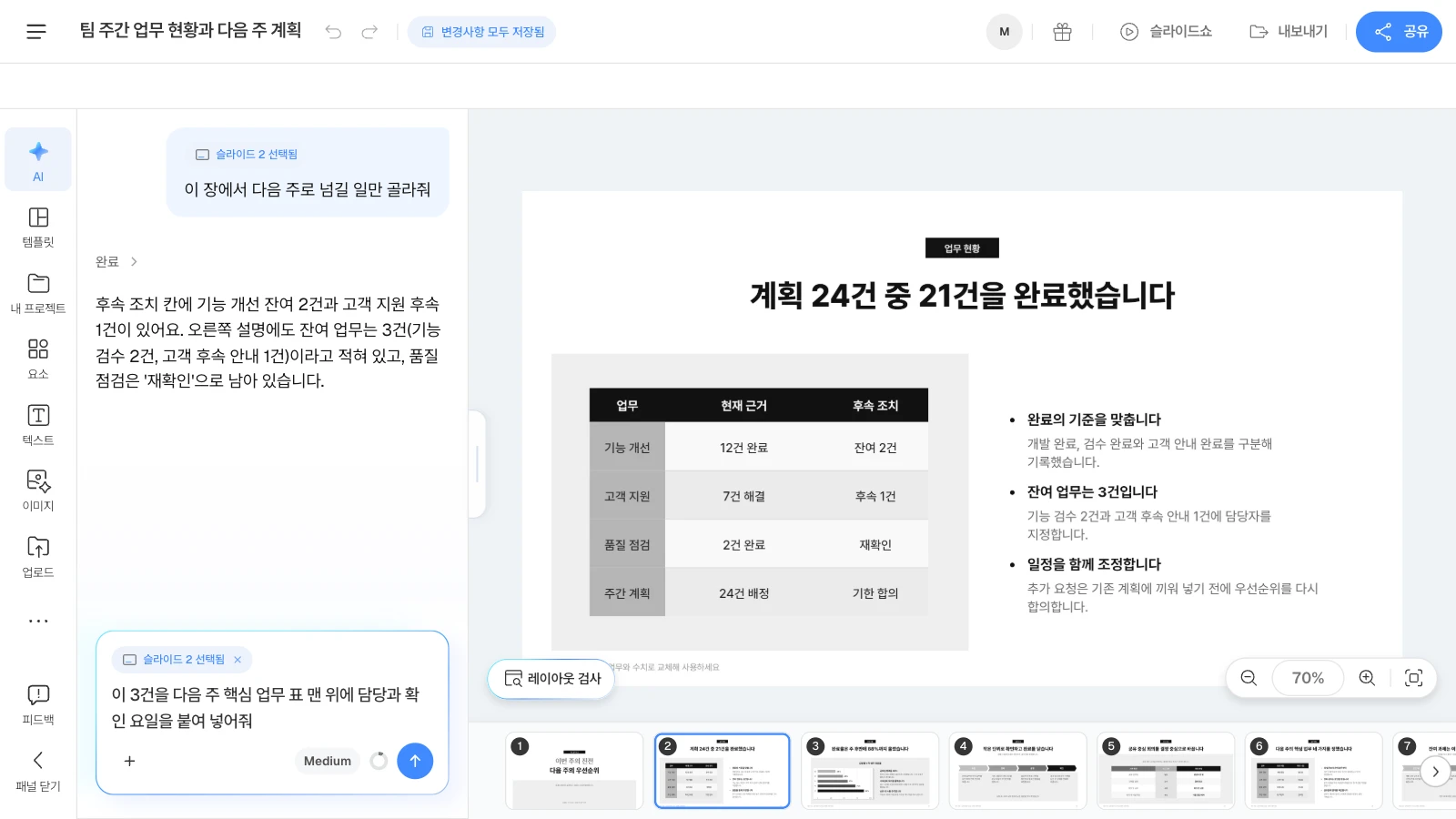The image size is (1456, 819).
Task: Click the 후속 조치 table header
Action: coord(875,406)
